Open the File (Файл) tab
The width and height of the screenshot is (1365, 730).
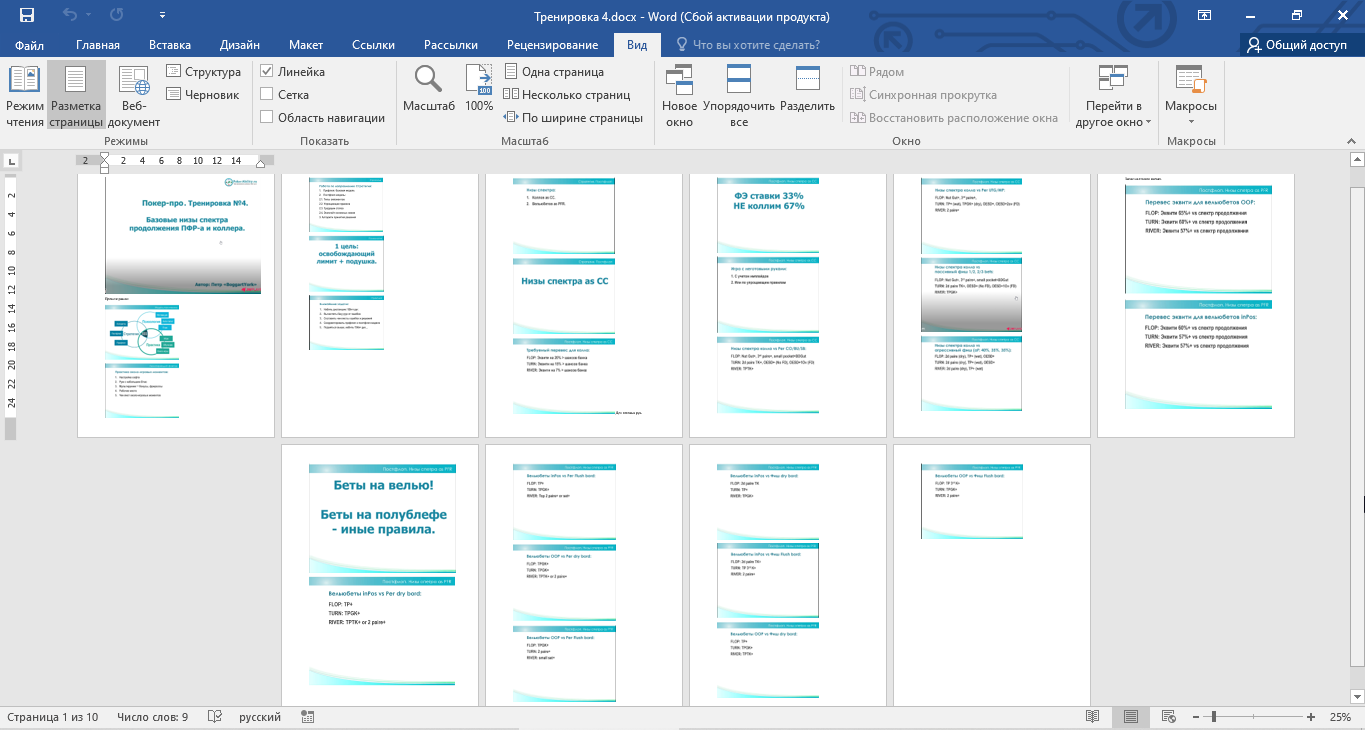pyautogui.click(x=30, y=45)
